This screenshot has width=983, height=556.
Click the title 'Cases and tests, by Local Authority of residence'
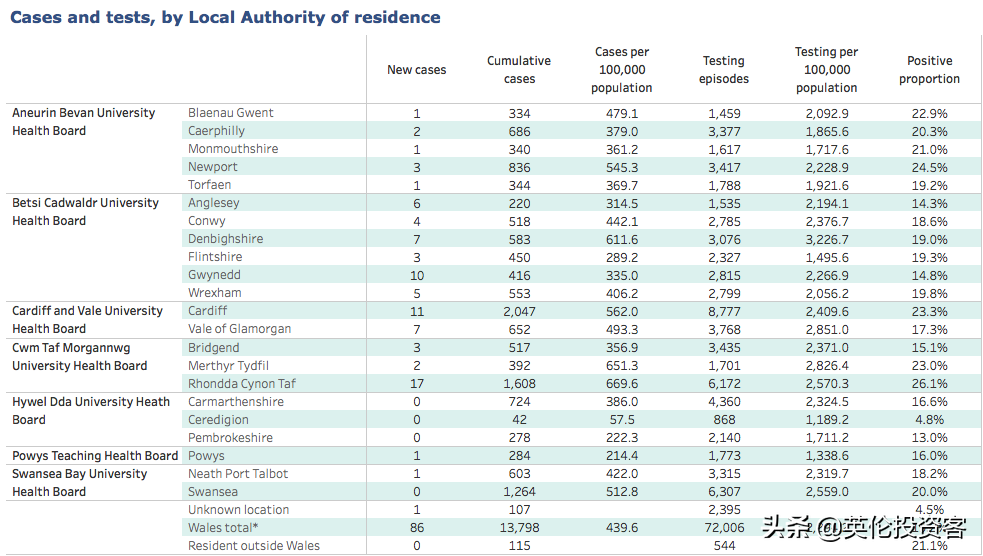click(225, 17)
